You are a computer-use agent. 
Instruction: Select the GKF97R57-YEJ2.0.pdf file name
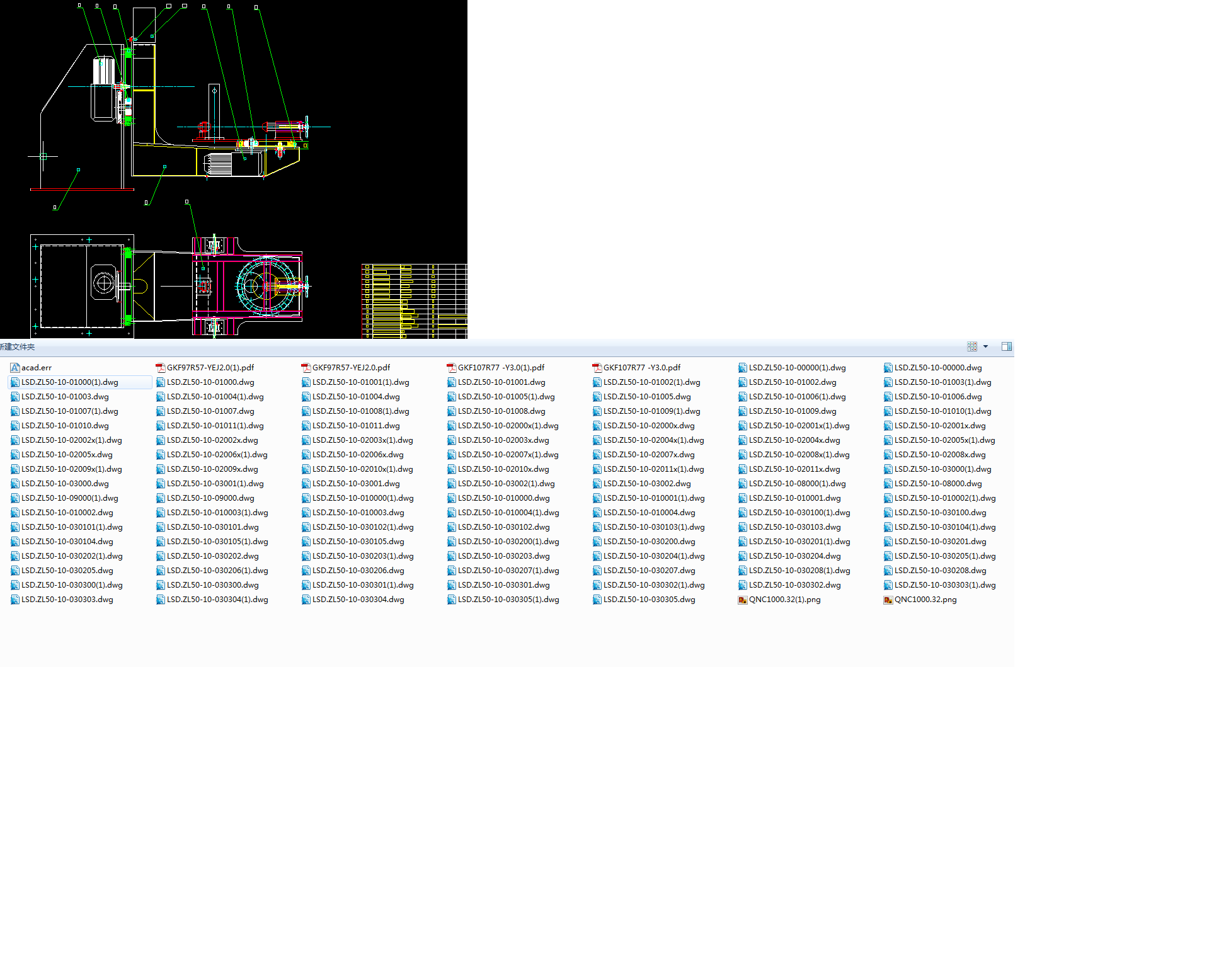click(x=351, y=368)
